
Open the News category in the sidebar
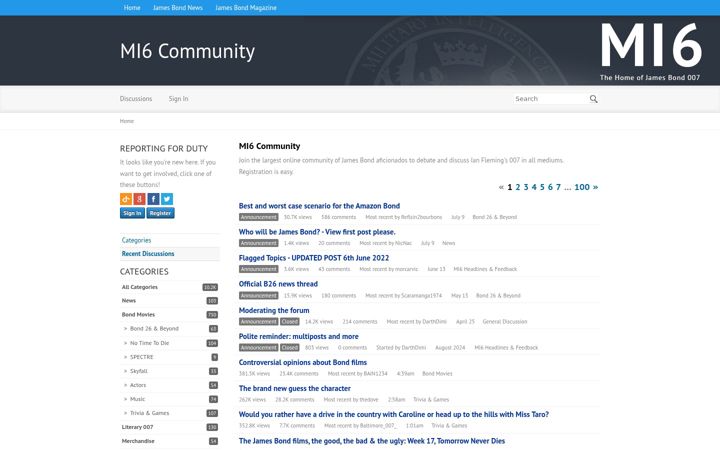click(129, 301)
